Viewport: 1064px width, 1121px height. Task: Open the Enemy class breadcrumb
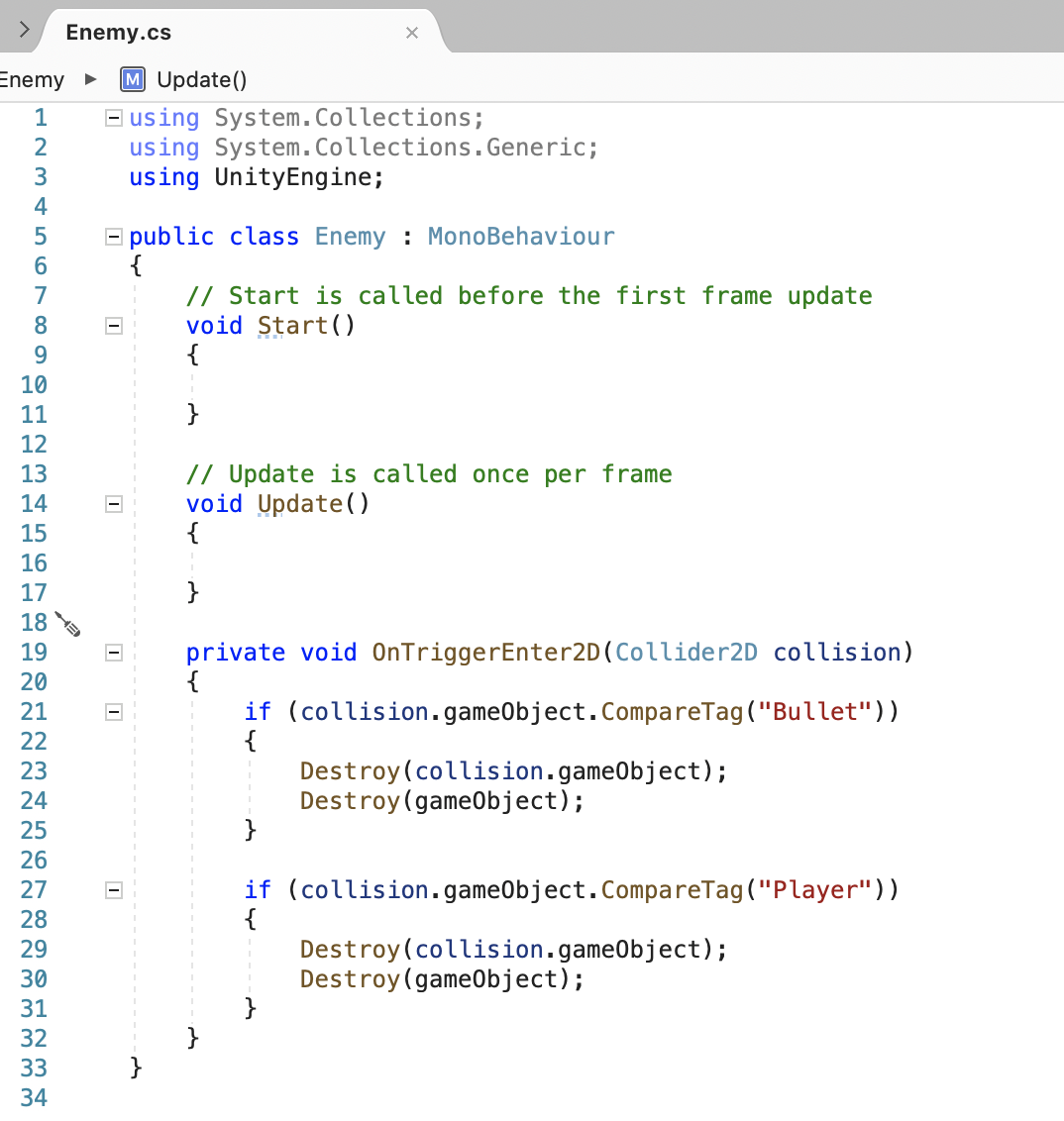pos(32,79)
